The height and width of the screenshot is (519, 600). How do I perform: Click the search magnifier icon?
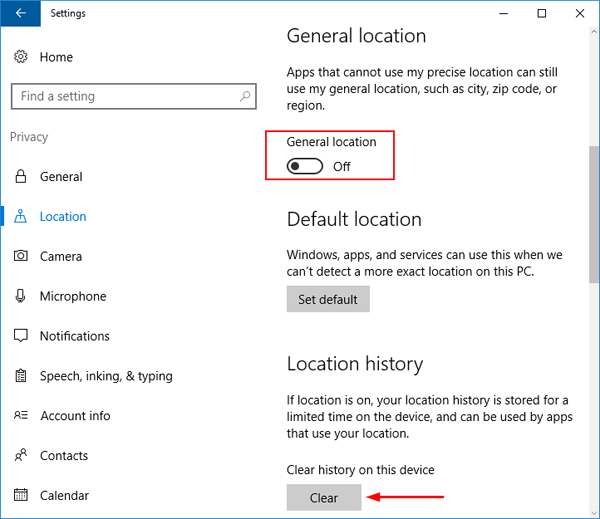(x=245, y=97)
